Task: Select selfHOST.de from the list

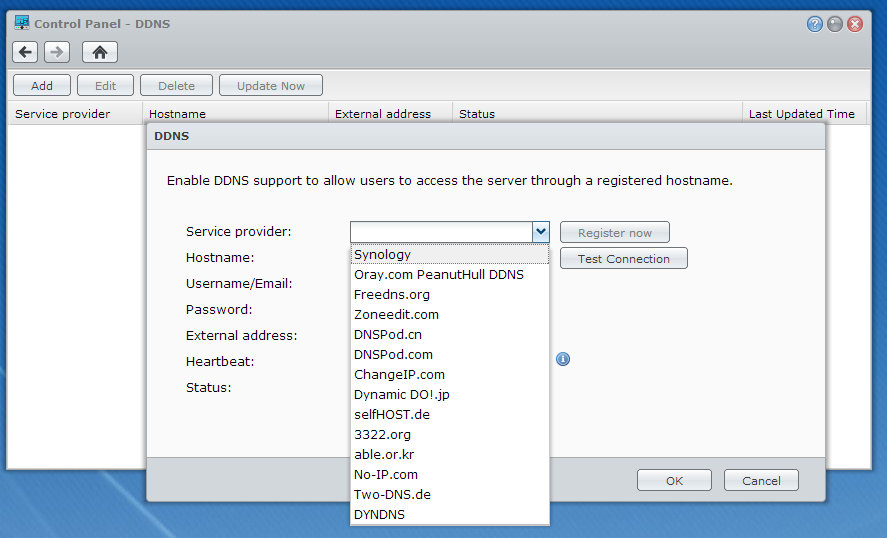Action: click(450, 414)
